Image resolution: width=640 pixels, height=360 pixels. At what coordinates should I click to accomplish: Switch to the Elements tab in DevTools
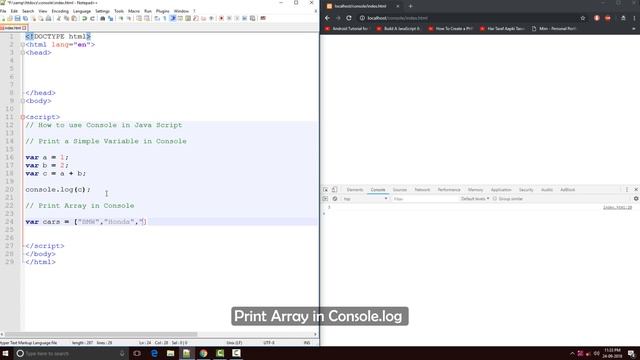tap(355, 190)
